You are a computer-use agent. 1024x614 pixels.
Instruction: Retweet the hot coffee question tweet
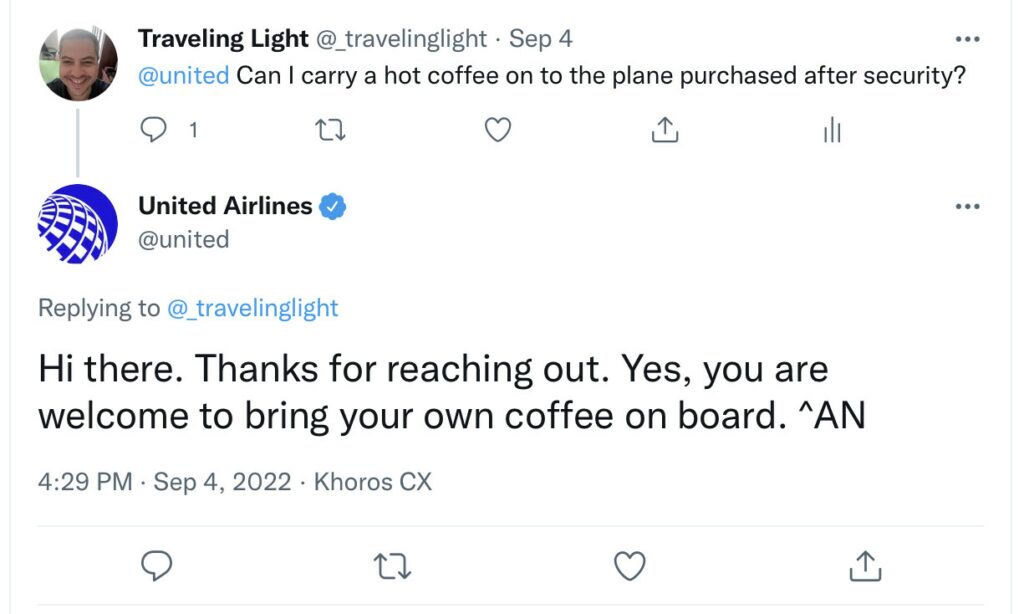tap(330, 130)
